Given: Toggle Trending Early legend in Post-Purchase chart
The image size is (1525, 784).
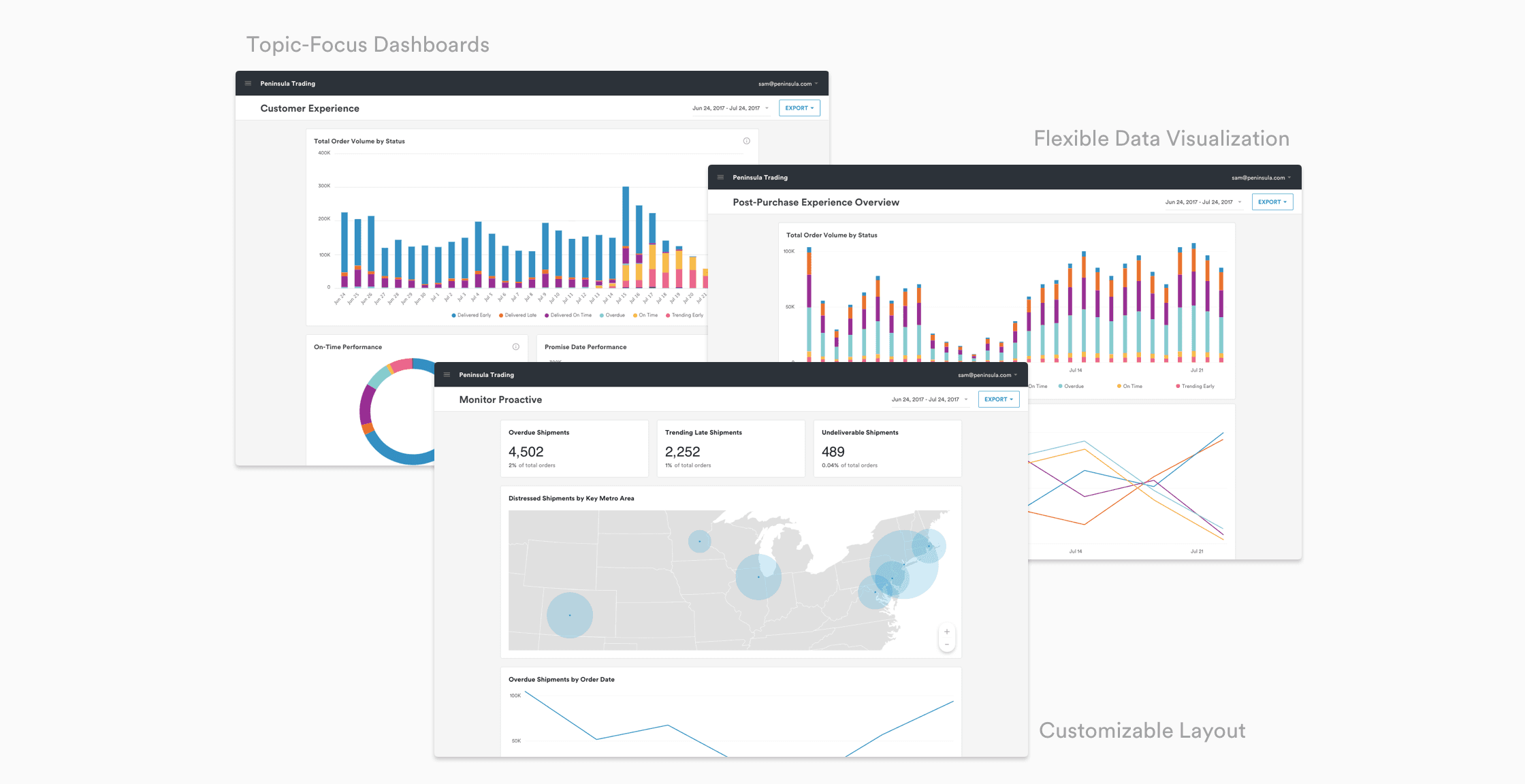Looking at the screenshot, I should (1195, 386).
